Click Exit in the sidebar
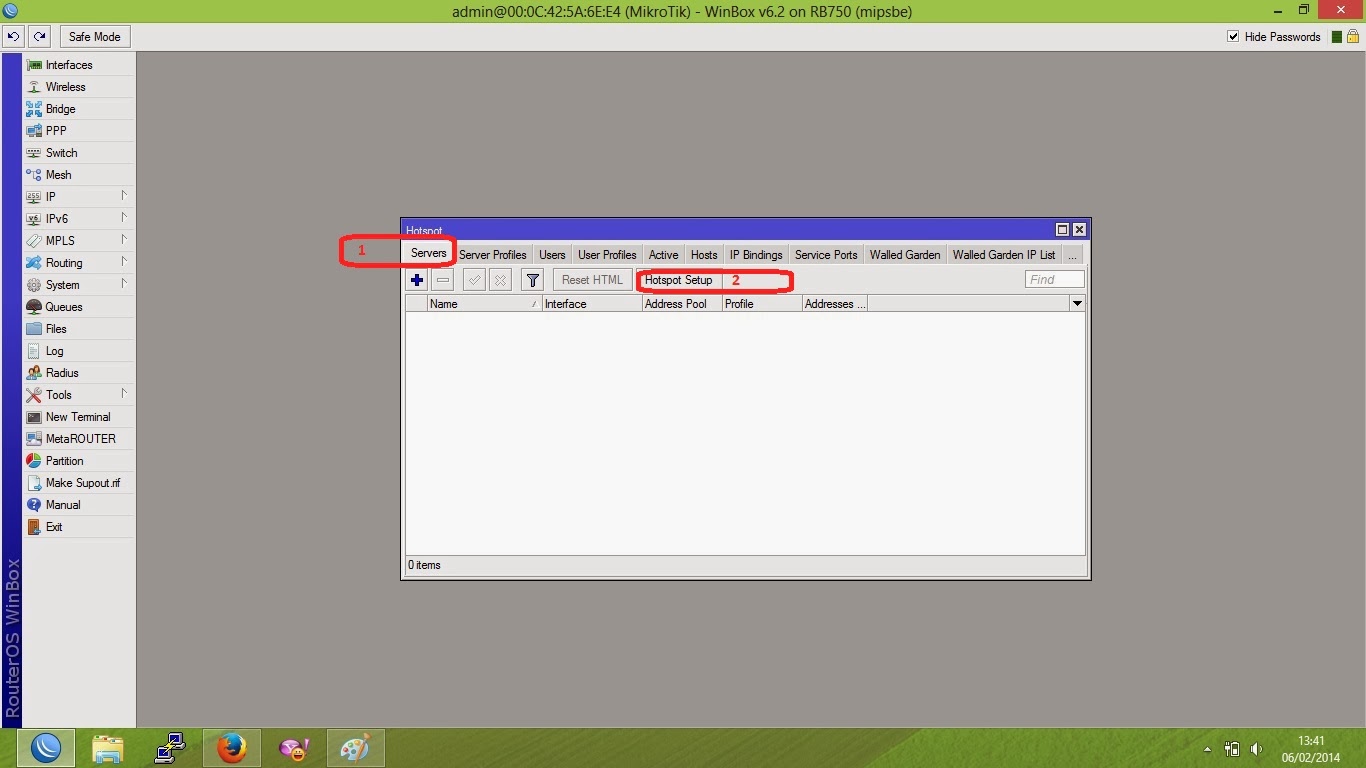Viewport: 1366px width, 768px height. [x=79, y=527]
